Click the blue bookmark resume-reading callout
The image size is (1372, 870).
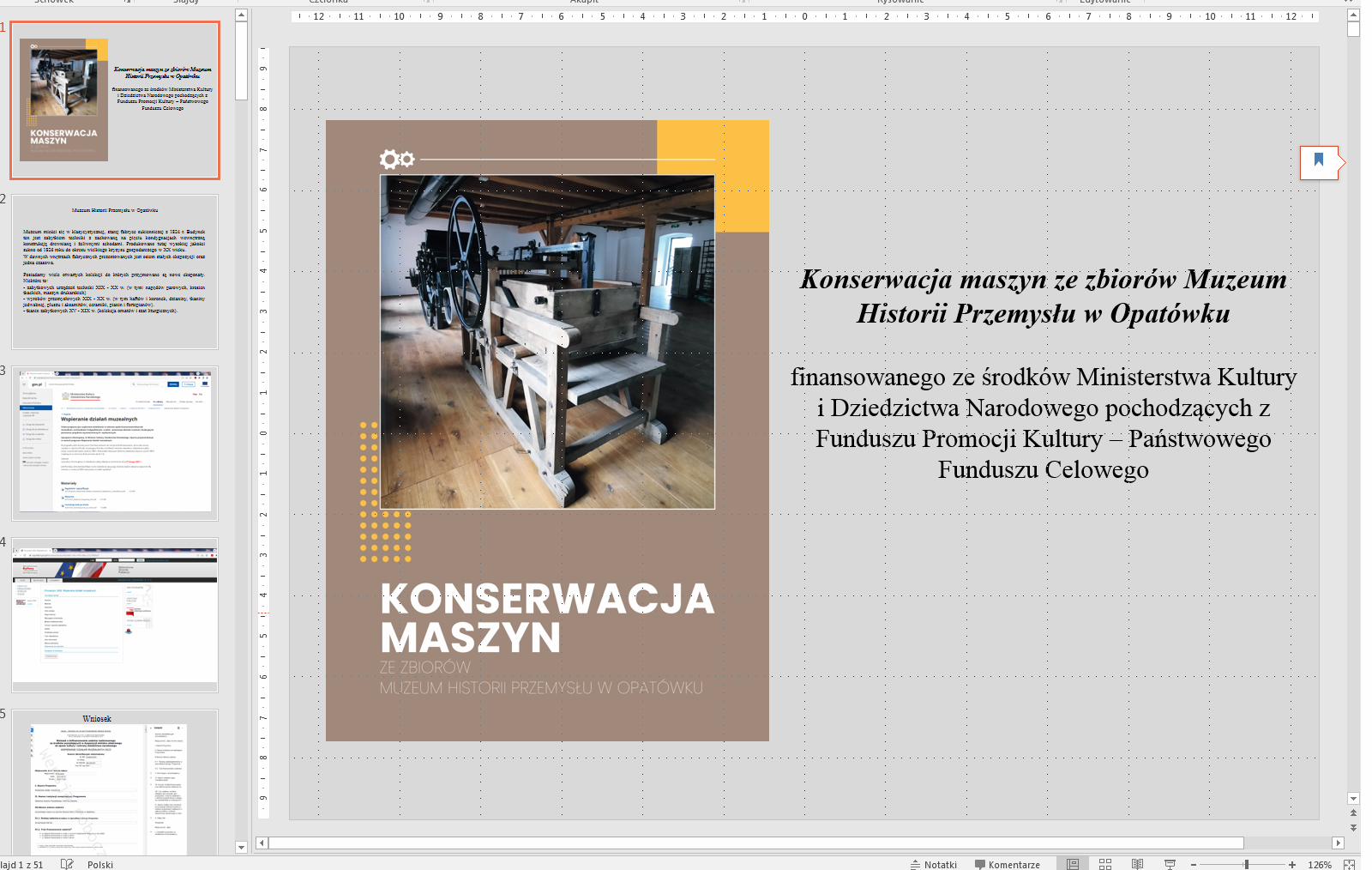[x=1319, y=161]
